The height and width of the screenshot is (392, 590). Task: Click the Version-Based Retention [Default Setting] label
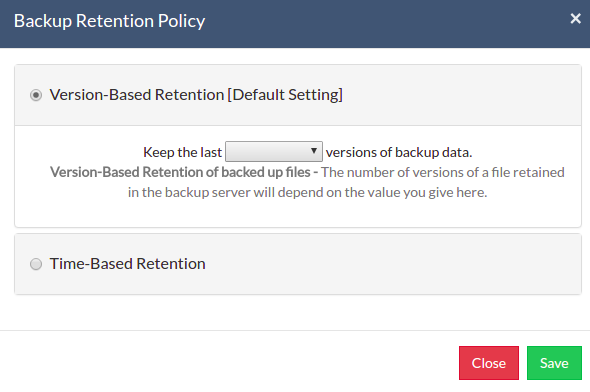[196, 95]
